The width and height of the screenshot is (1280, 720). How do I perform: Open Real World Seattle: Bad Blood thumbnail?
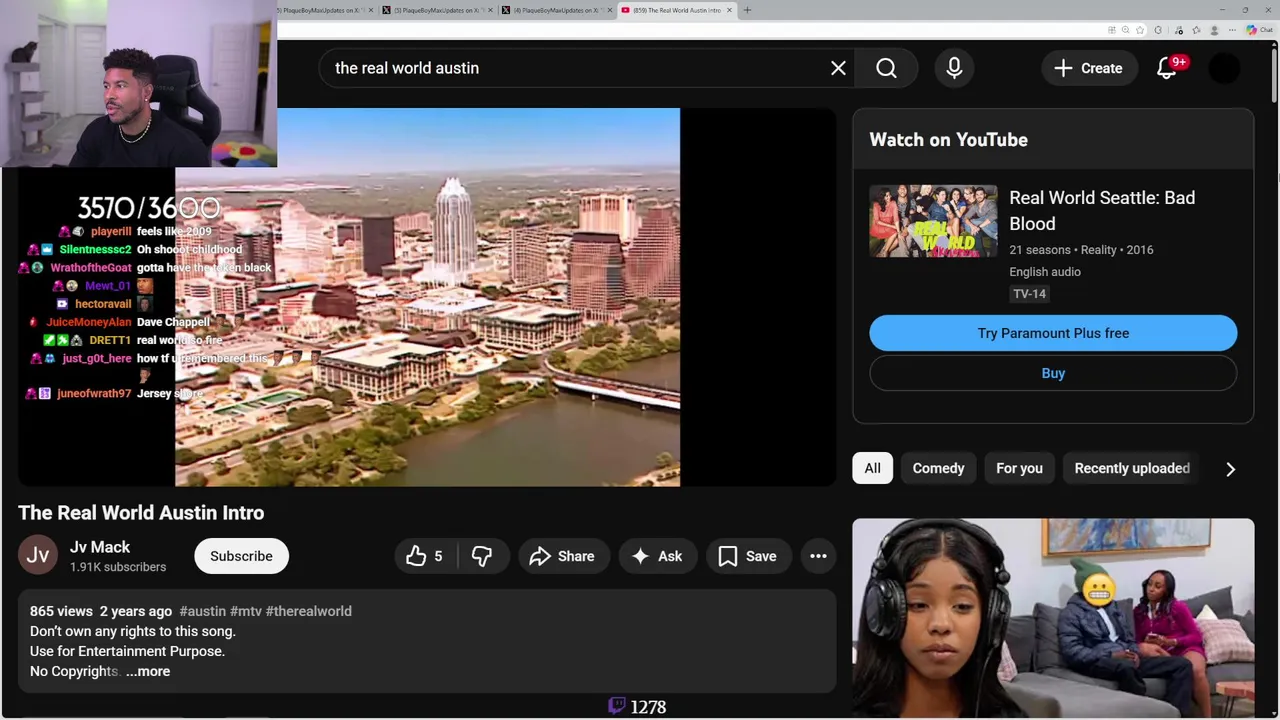click(x=933, y=221)
